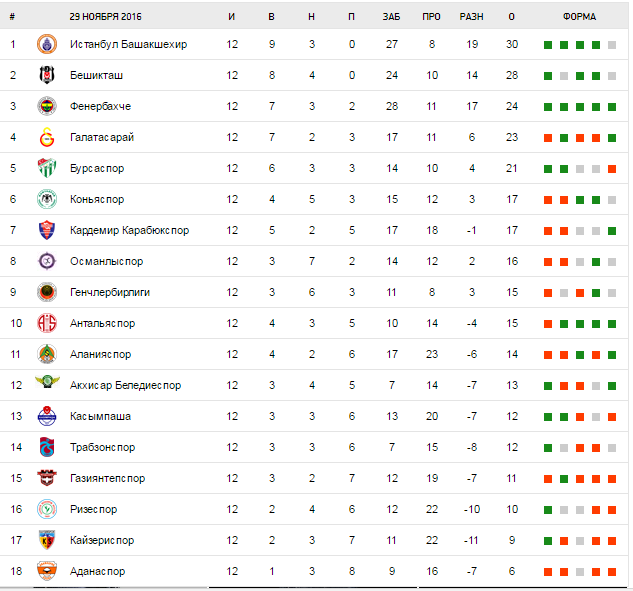Image resolution: width=633 pixels, height=591 pixels.
Task: Open the Кардемир Карабюкспор team page
Action: [x=129, y=230]
